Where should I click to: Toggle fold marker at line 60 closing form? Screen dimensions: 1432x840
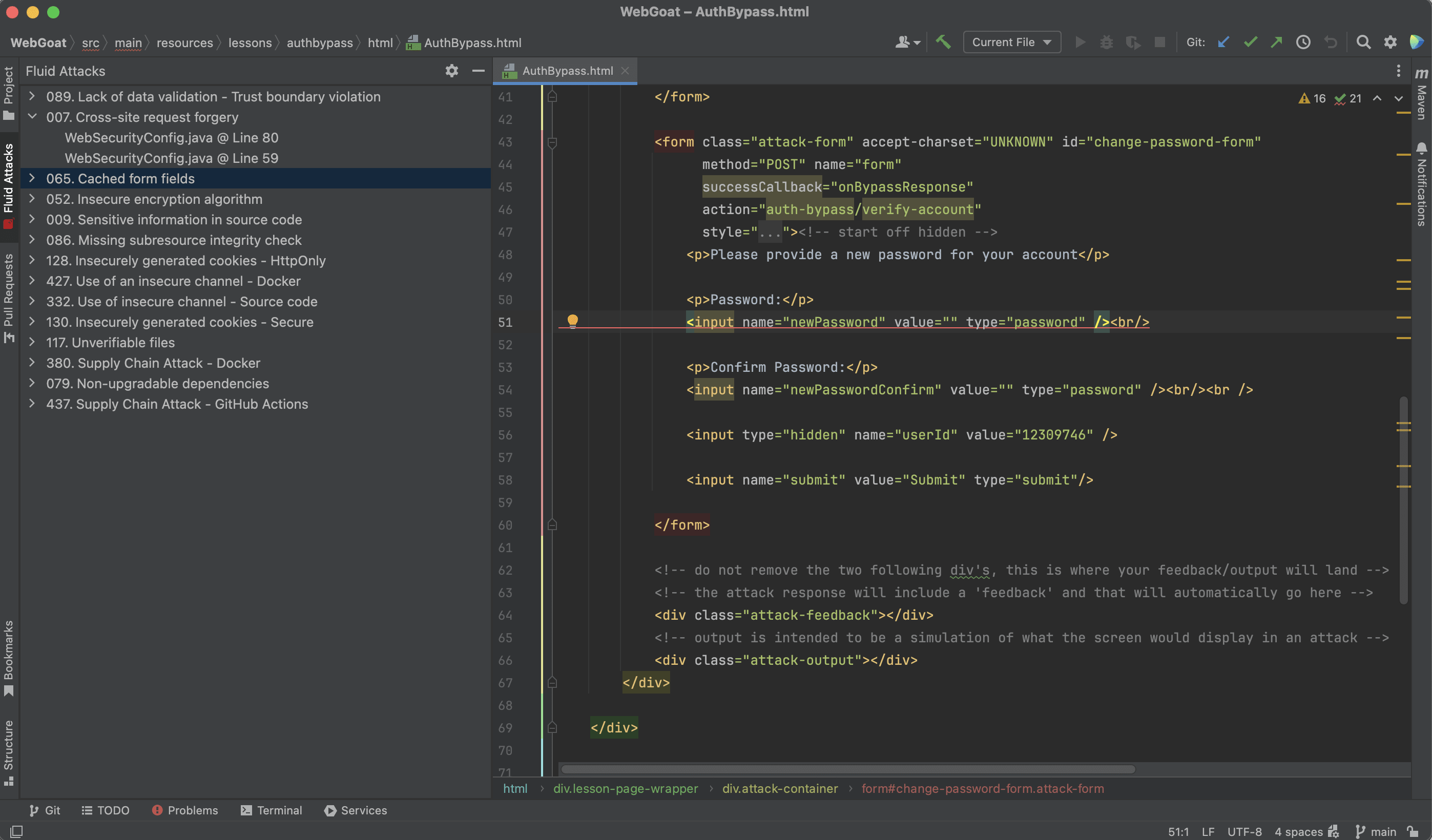(x=552, y=525)
